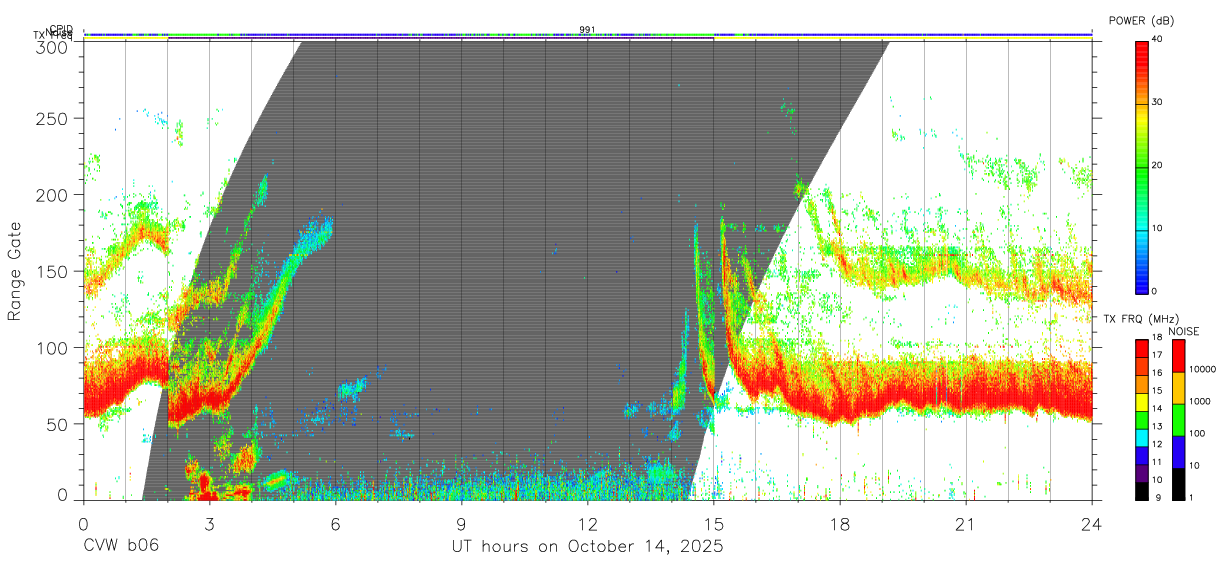Click the 9 hour x-axis tick label
This screenshot has height=567, width=1228.
pyautogui.click(x=462, y=524)
